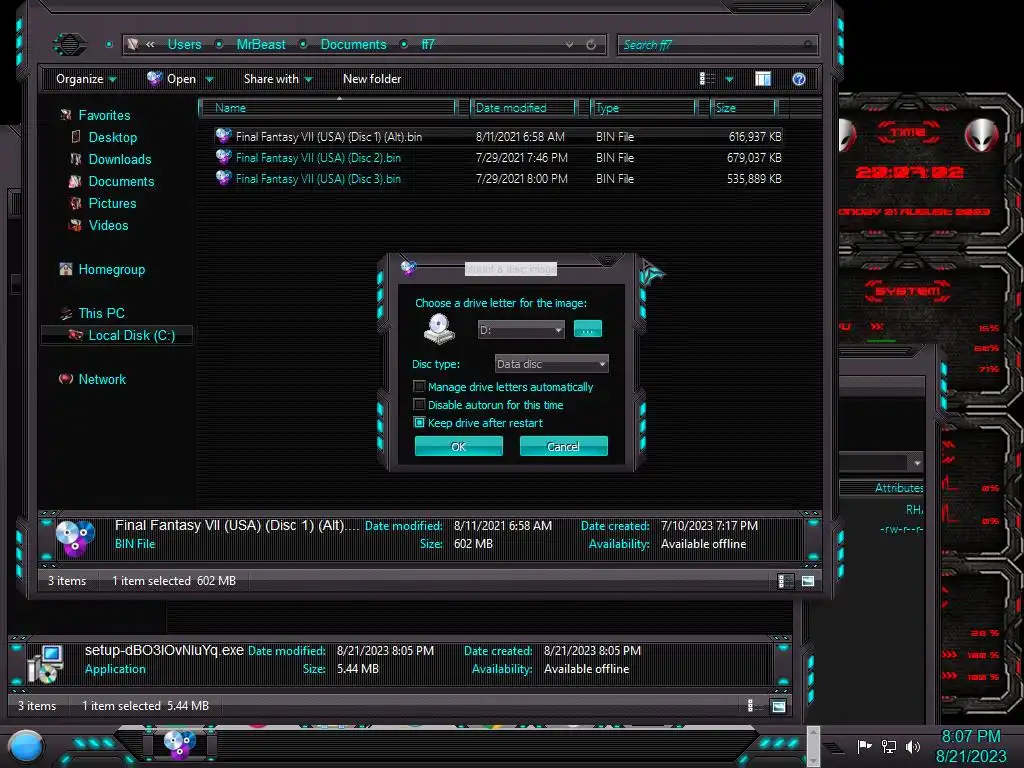Click the Downloads icon in sidebar

(76, 159)
